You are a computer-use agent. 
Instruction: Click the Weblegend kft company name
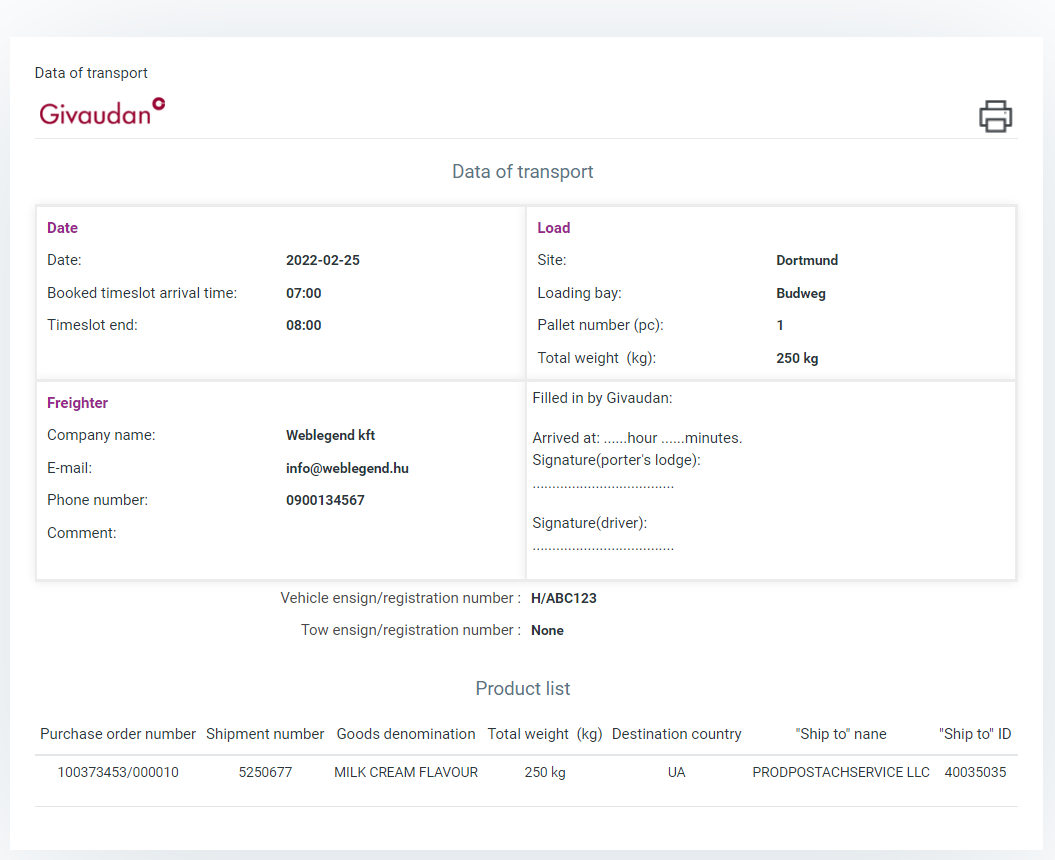click(330, 435)
